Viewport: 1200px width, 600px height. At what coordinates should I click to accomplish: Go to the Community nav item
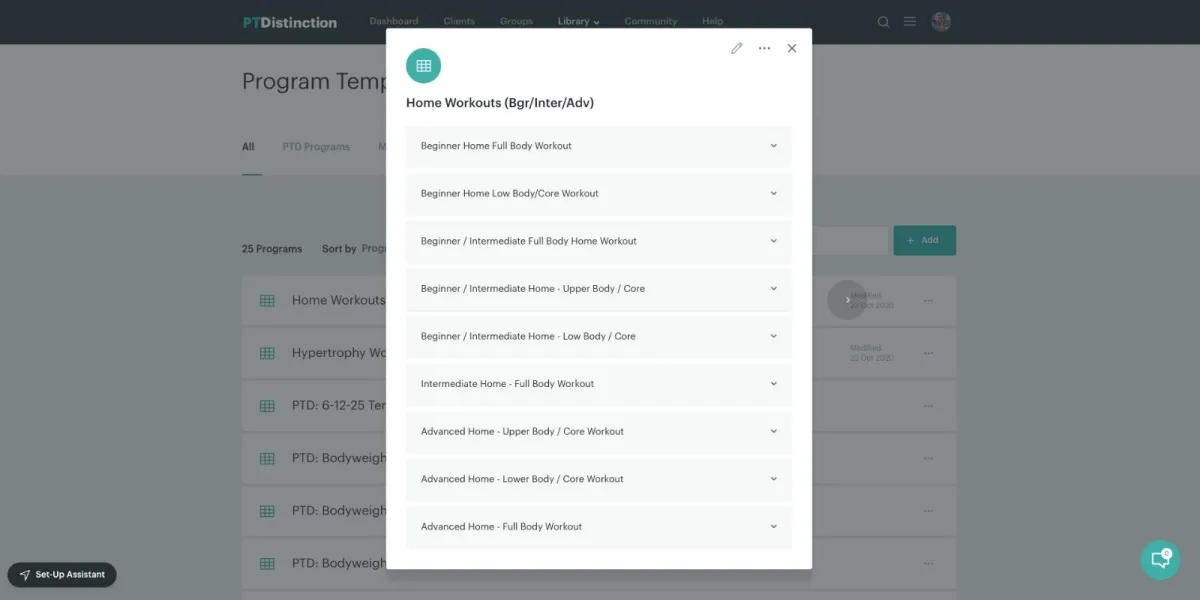(651, 21)
